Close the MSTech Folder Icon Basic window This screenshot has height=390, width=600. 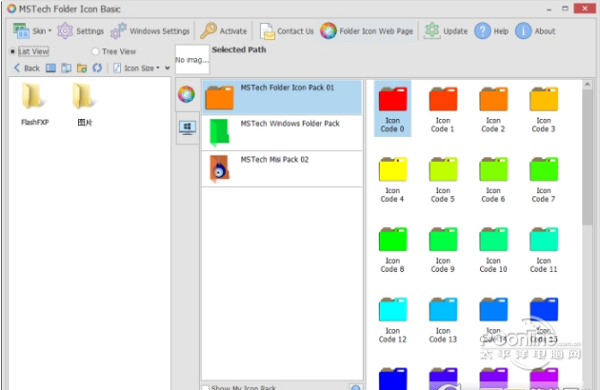585,8
